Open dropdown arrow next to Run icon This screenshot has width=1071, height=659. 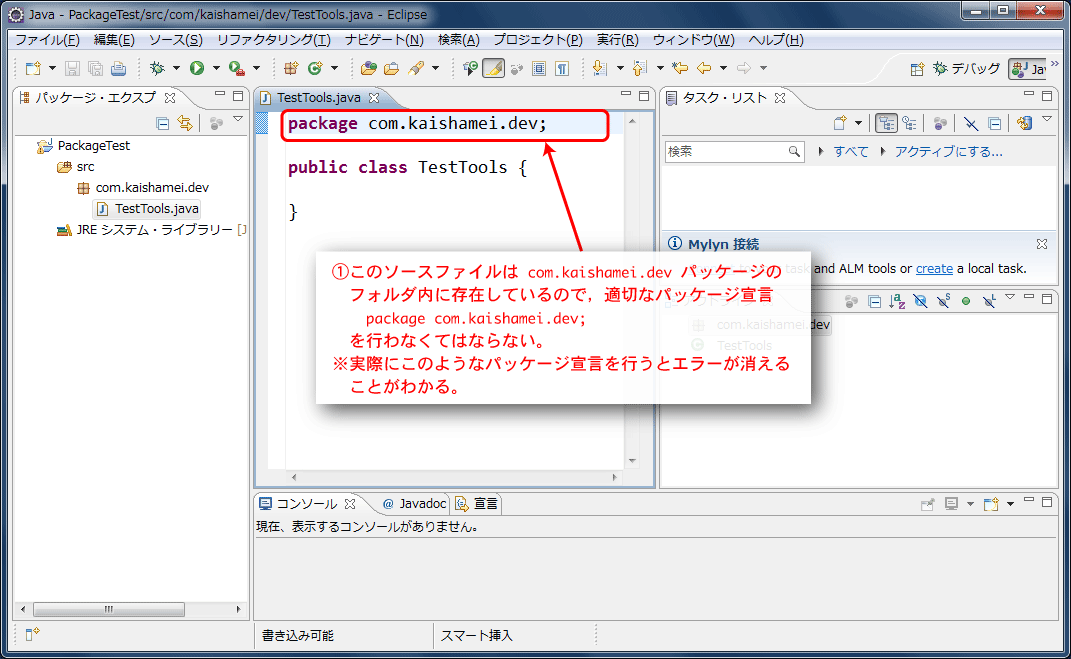pyautogui.click(x=216, y=68)
